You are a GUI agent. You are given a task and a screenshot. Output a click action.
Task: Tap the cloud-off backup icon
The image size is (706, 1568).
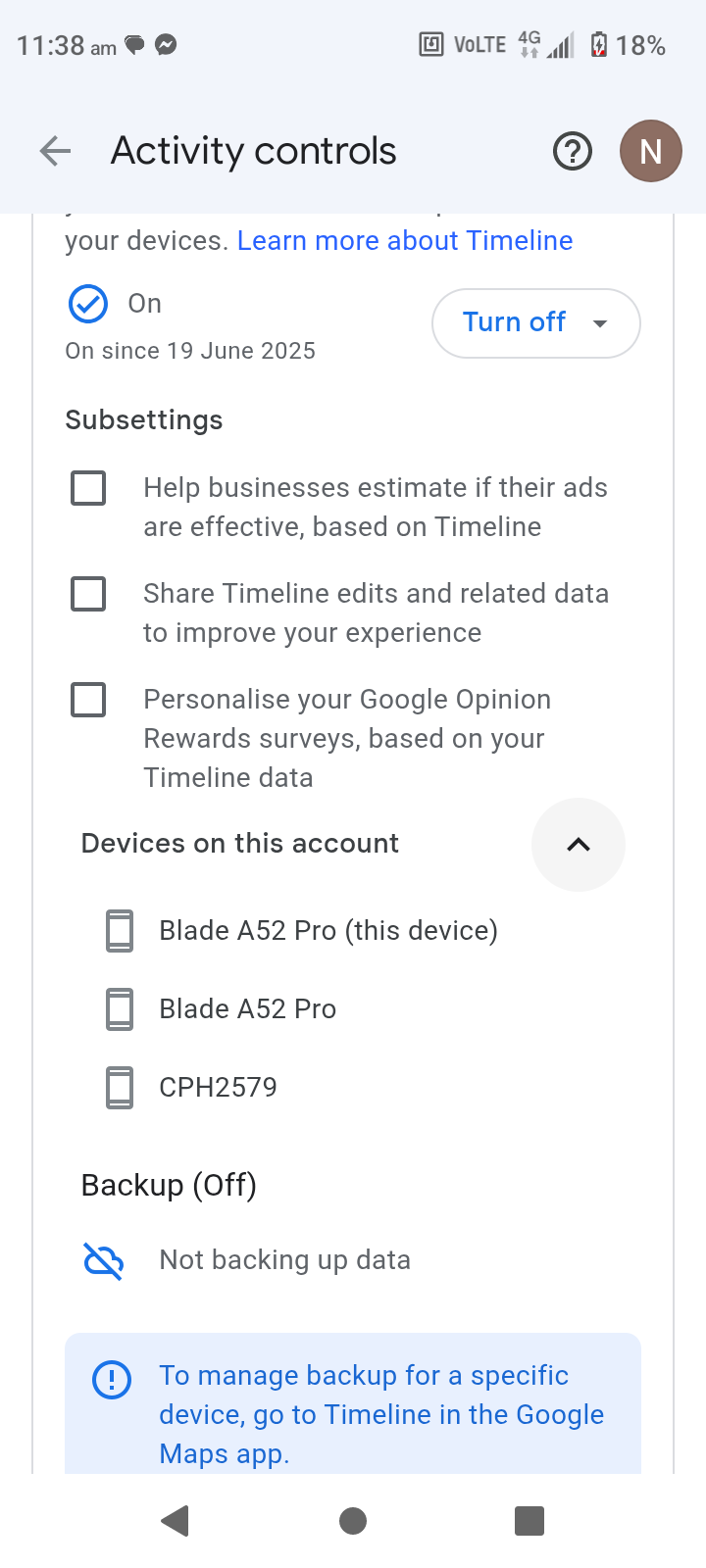point(104,1260)
